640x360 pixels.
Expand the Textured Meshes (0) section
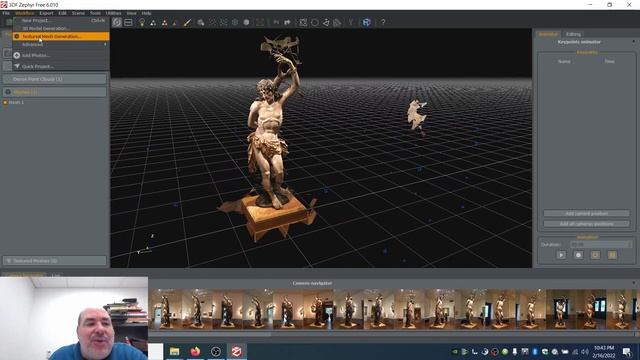tap(55, 260)
